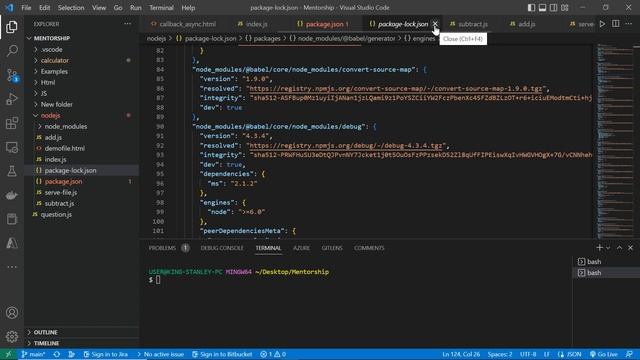Toggle the secondary side bar layout

(x=553, y=8)
